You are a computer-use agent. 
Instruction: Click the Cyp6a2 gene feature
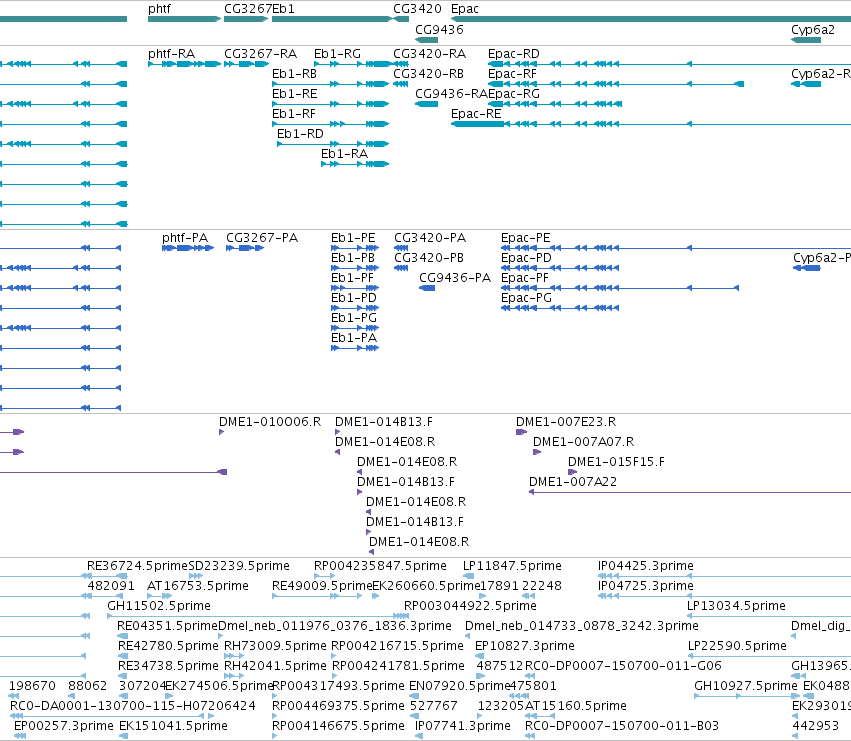tap(806, 40)
